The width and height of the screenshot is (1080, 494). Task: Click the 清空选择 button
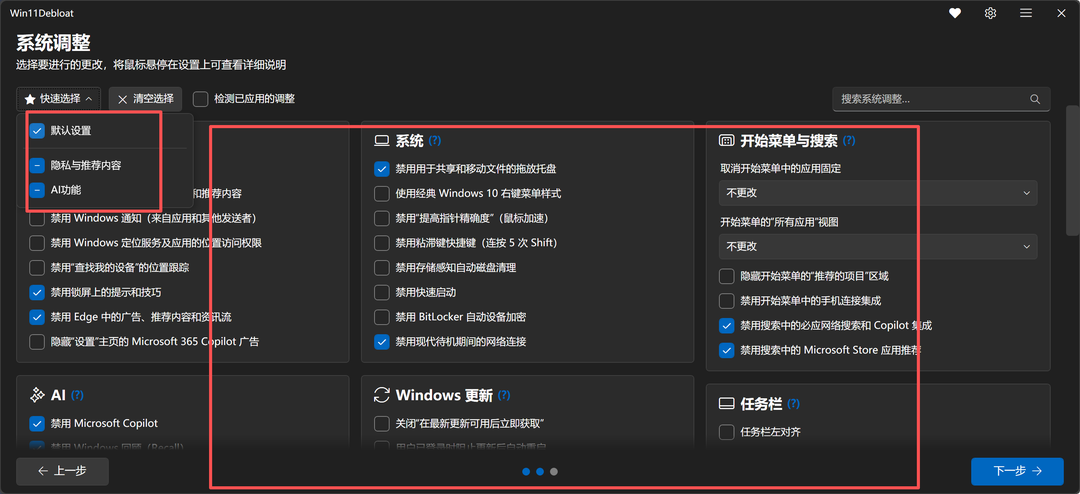click(145, 99)
